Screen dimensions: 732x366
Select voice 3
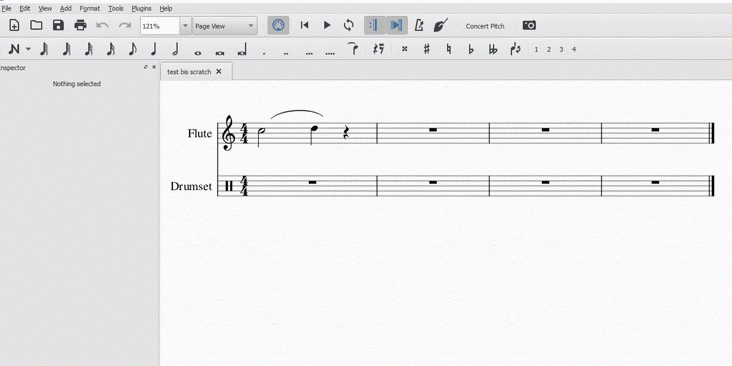(562, 49)
